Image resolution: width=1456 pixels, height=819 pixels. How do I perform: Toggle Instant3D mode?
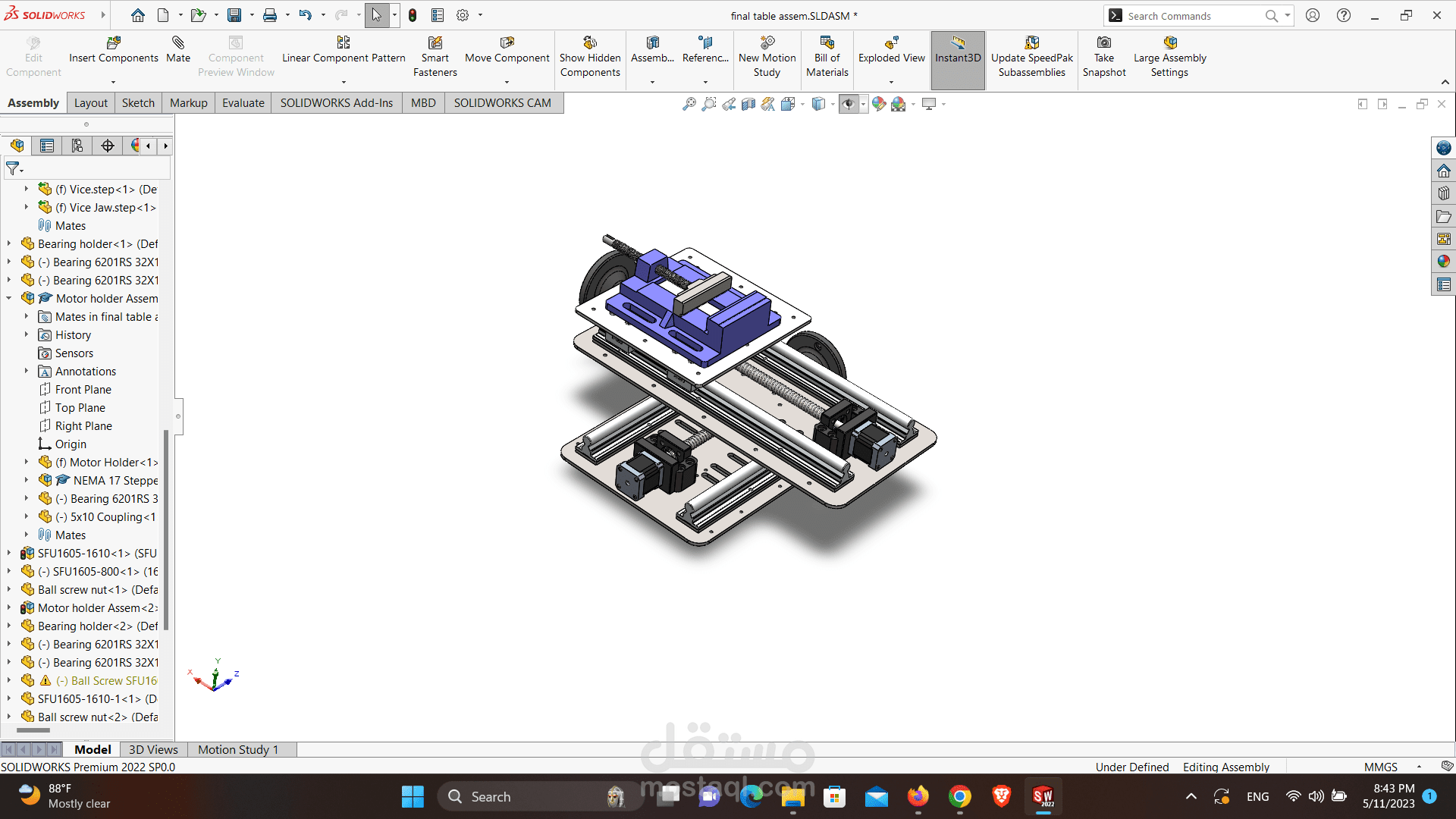pos(958,49)
